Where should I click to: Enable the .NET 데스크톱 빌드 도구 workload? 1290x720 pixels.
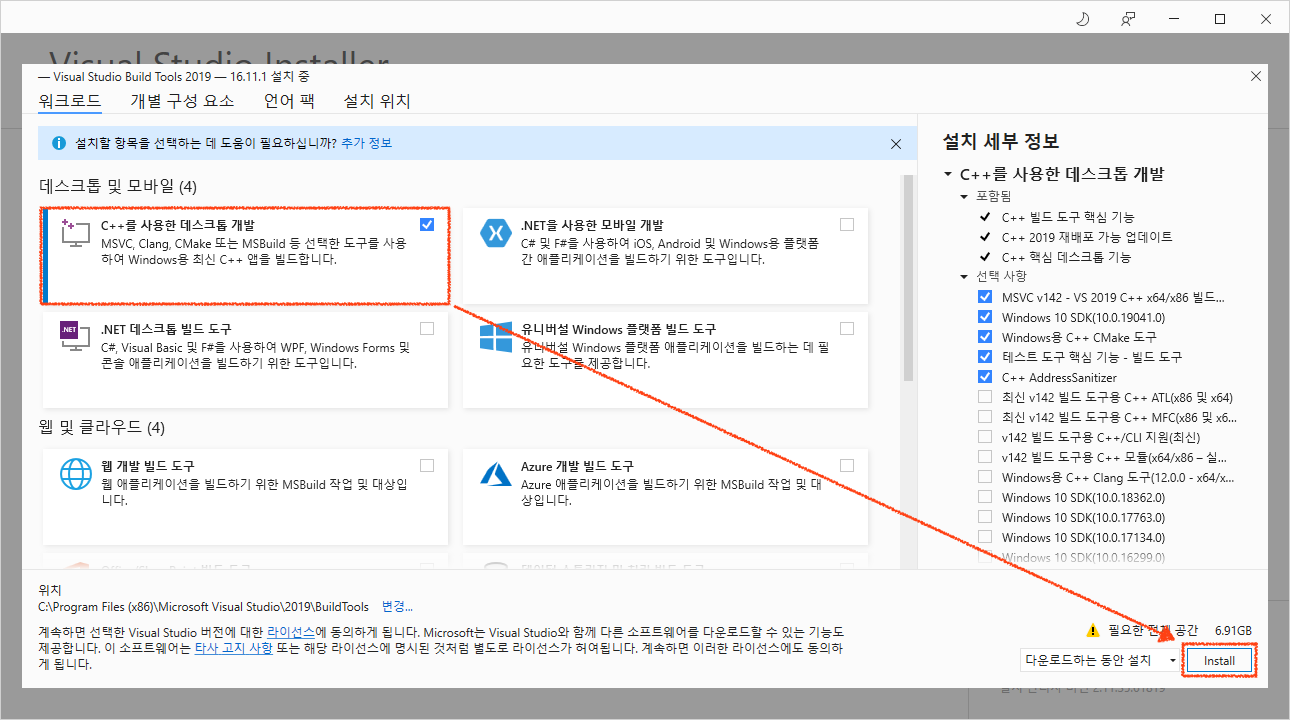point(428,329)
